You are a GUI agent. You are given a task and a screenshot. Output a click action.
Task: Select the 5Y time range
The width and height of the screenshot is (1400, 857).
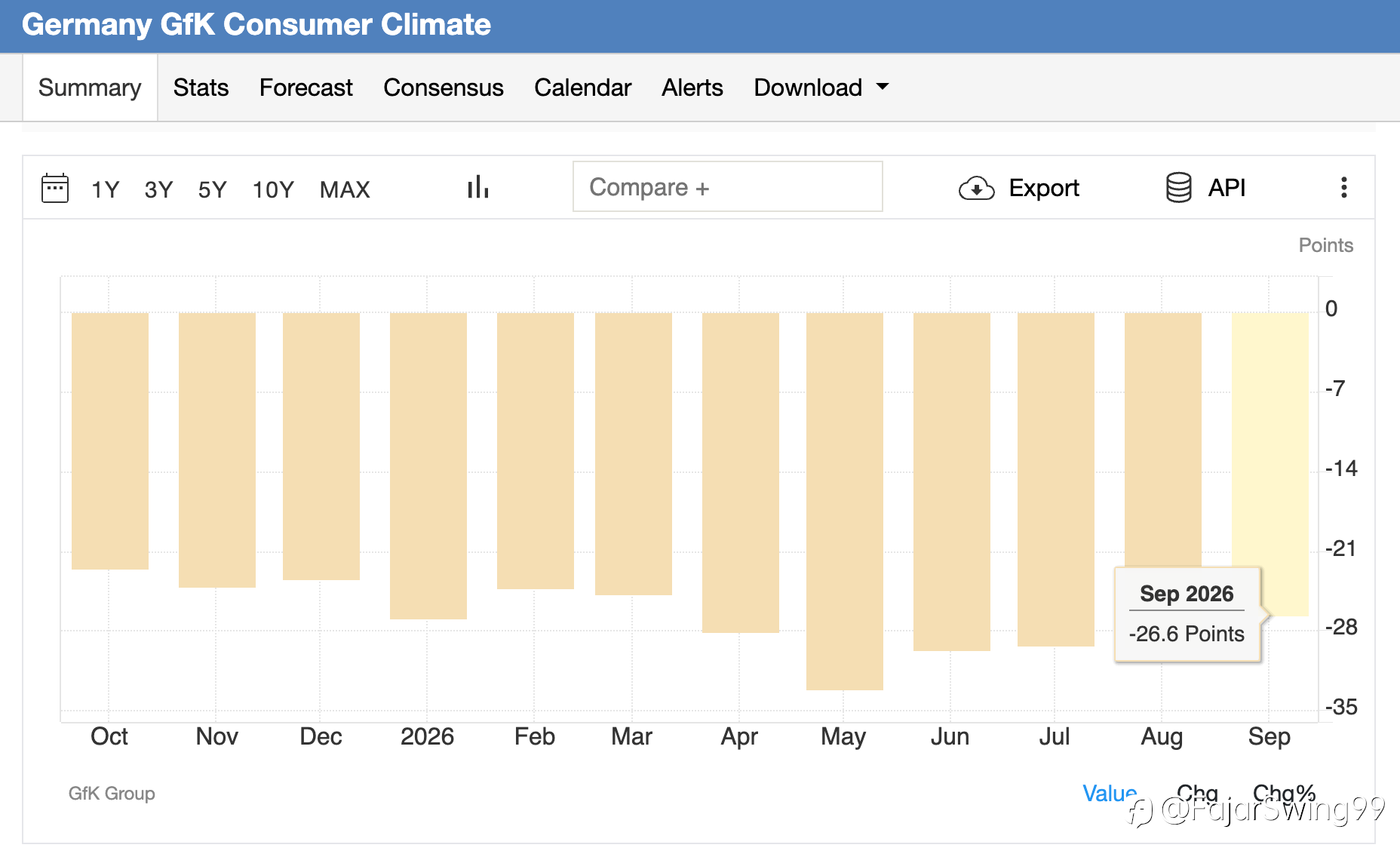(213, 189)
